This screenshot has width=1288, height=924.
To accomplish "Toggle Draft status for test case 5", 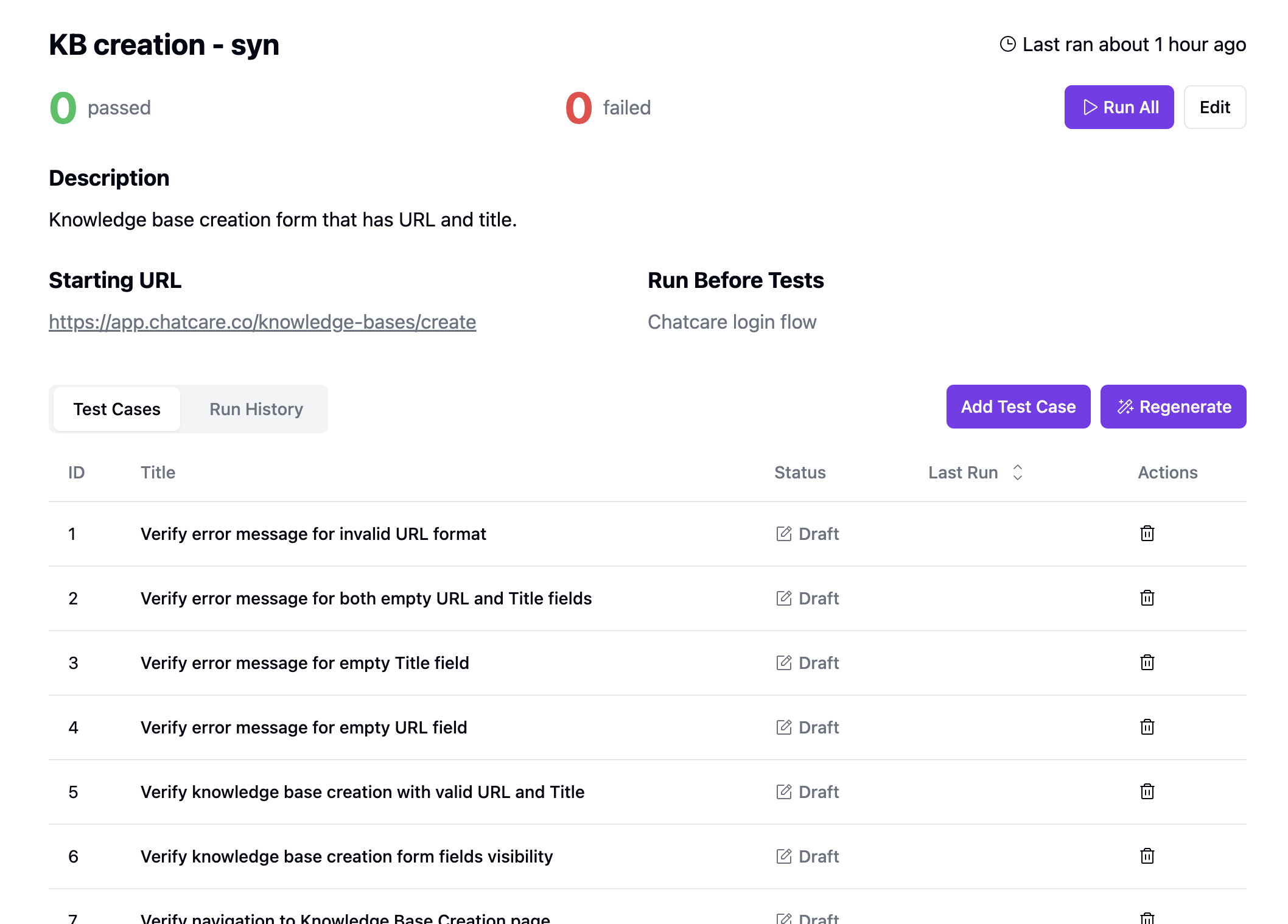I will [807, 791].
